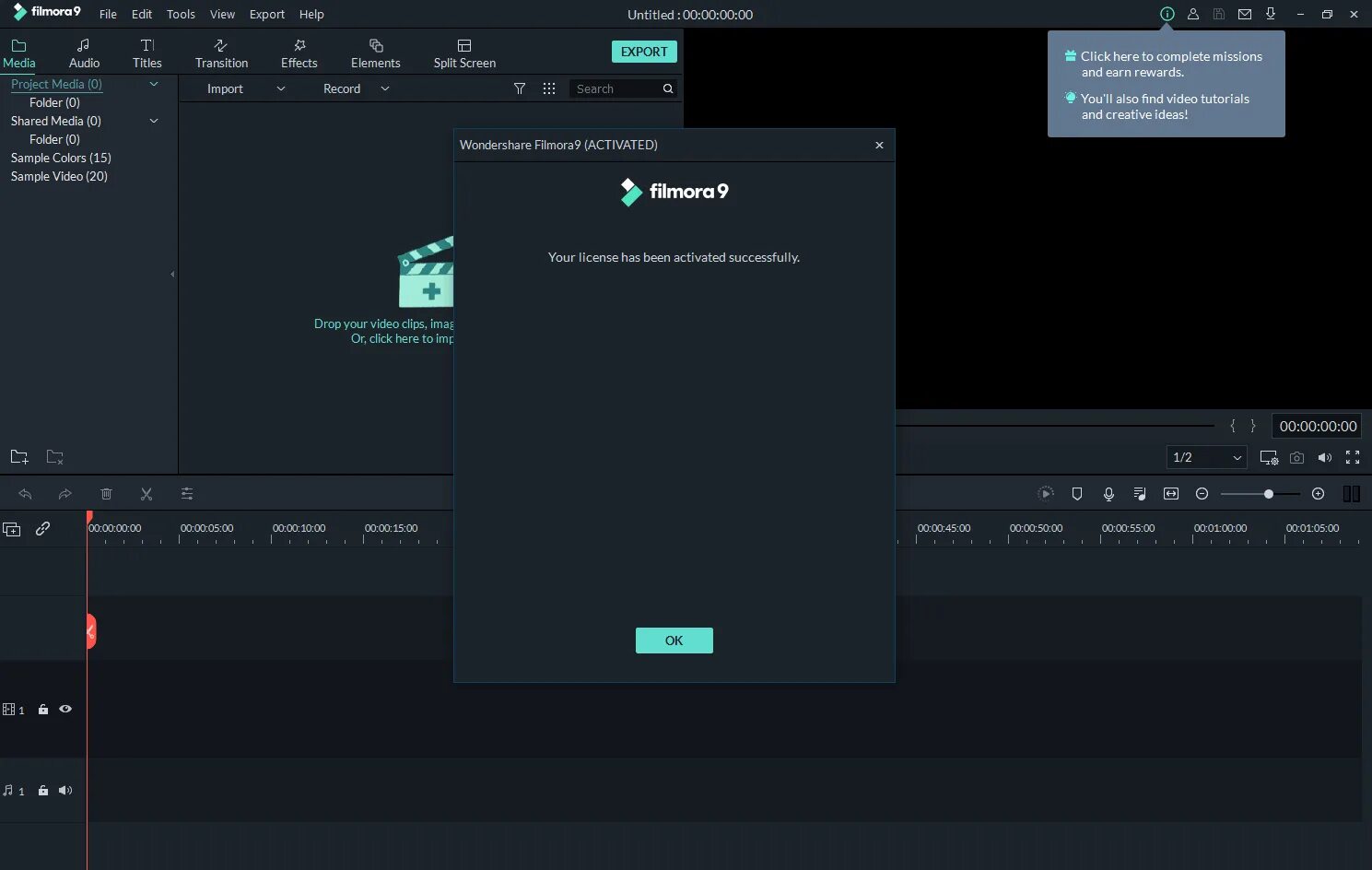
Task: Open the Edit menu
Action: coord(142,14)
